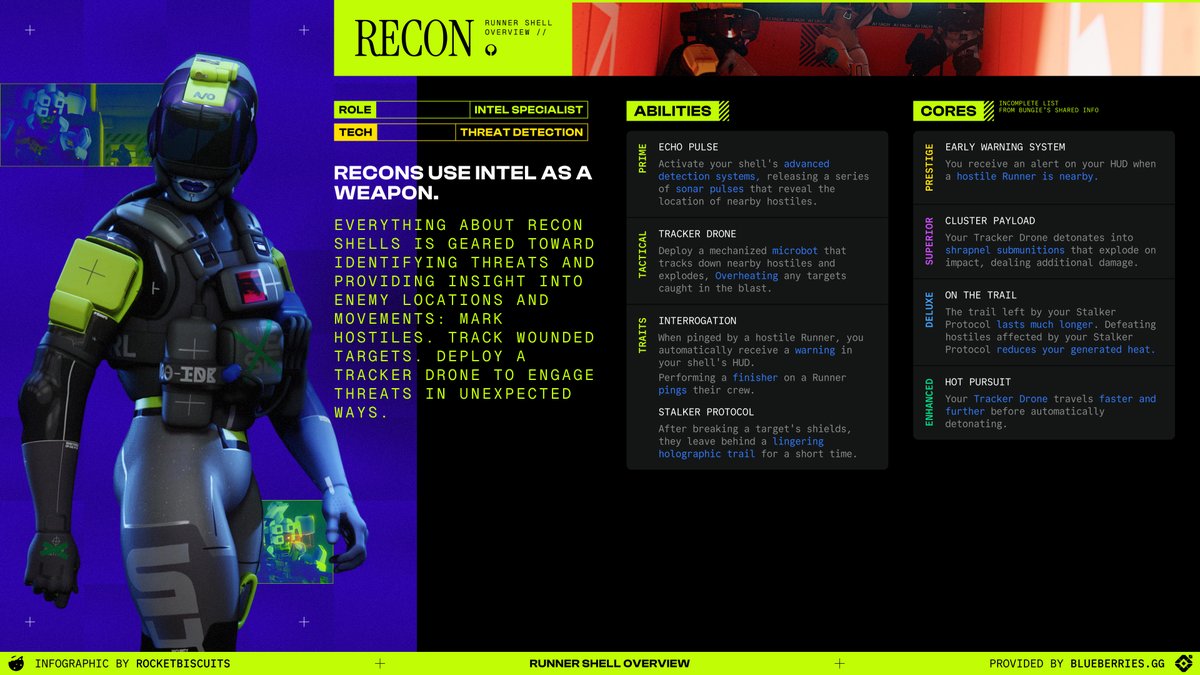
Task: Click the vertical ENHANCED label
Action: tap(929, 402)
